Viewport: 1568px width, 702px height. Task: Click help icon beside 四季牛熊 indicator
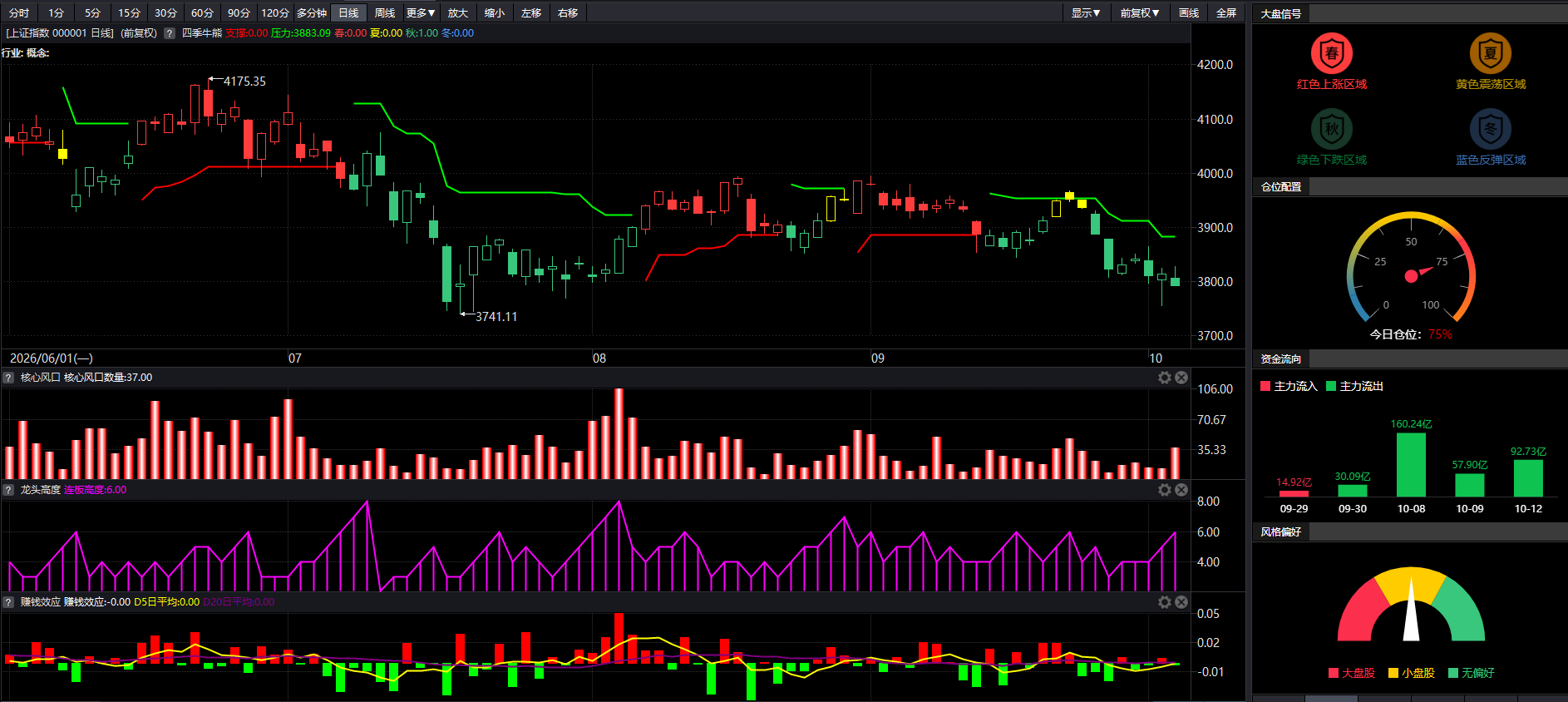pos(170,33)
